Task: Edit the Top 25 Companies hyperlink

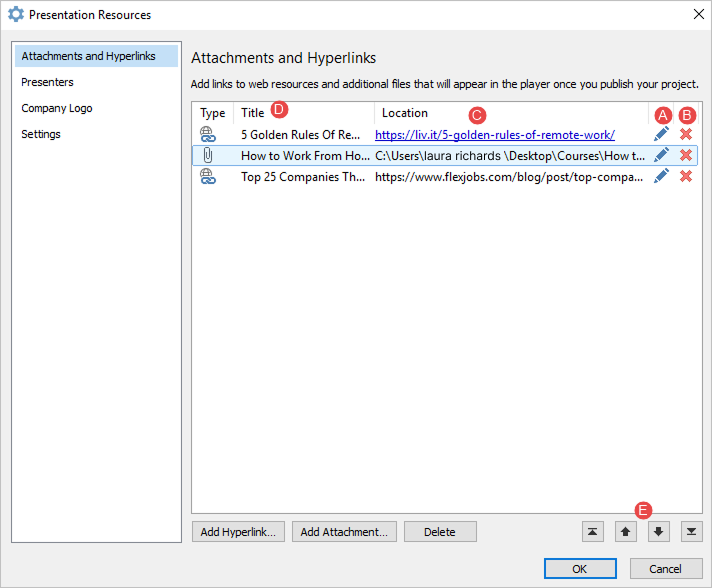Action: pos(661,176)
